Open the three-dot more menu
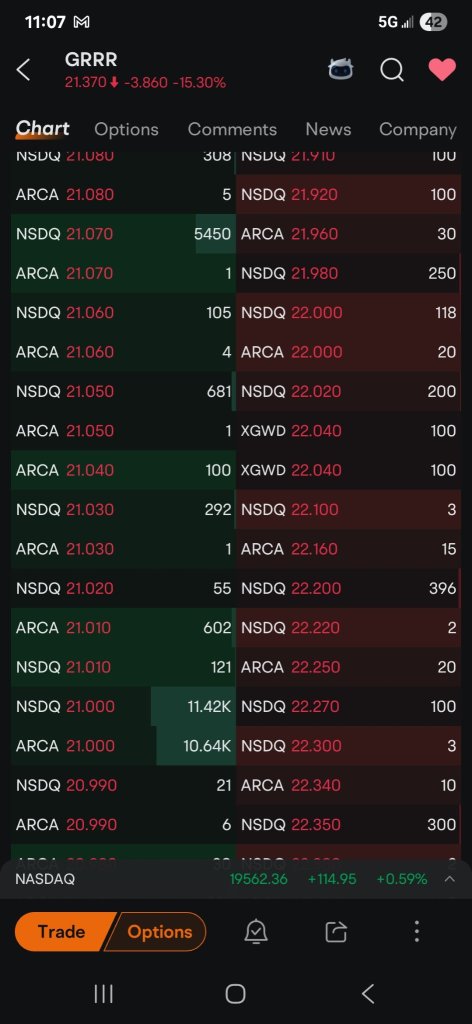Image resolution: width=472 pixels, height=1024 pixels. 417,931
